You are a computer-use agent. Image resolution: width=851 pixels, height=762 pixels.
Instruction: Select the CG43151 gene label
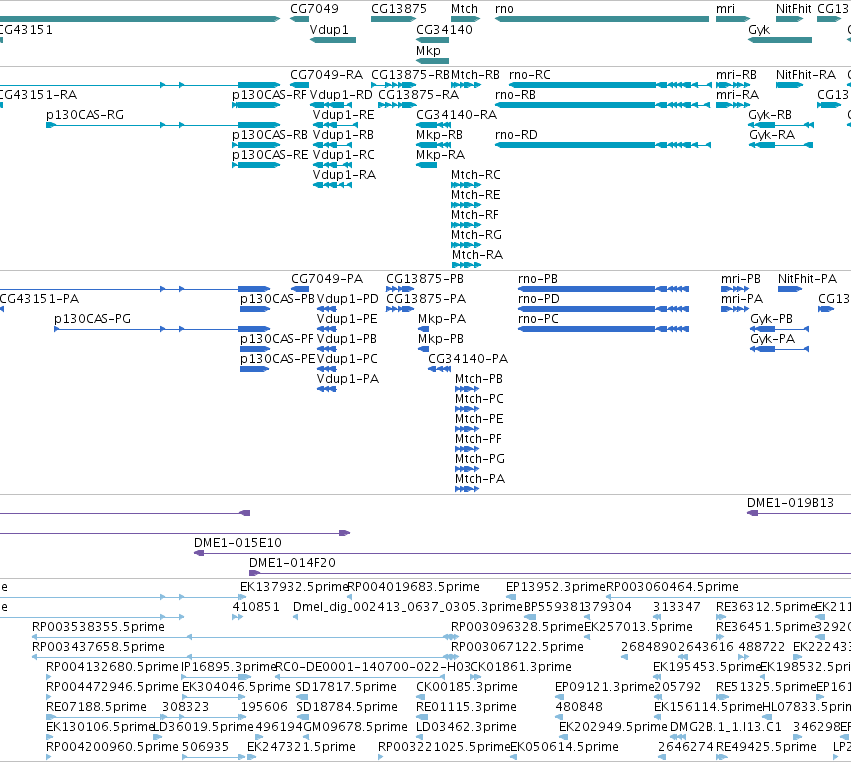(26, 29)
